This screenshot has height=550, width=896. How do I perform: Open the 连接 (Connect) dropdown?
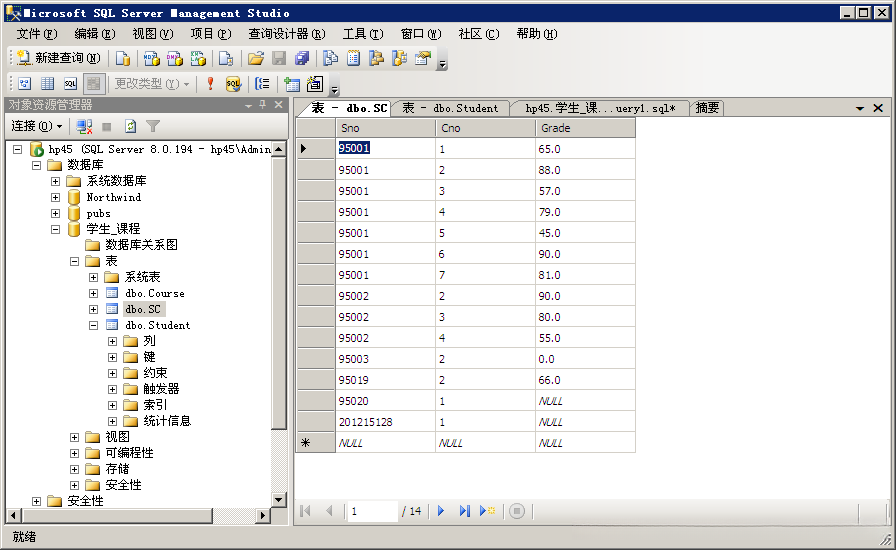(x=37, y=126)
